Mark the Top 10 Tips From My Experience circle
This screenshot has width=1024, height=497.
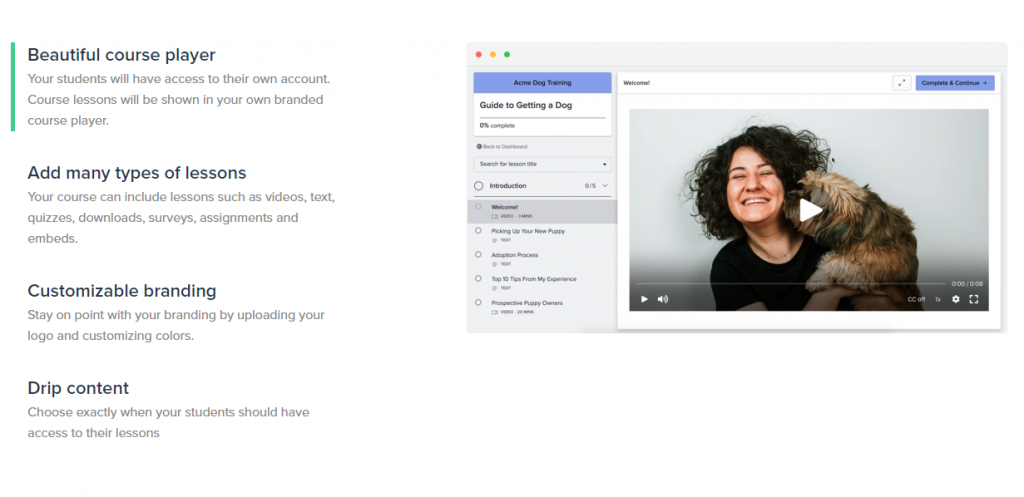[478, 278]
